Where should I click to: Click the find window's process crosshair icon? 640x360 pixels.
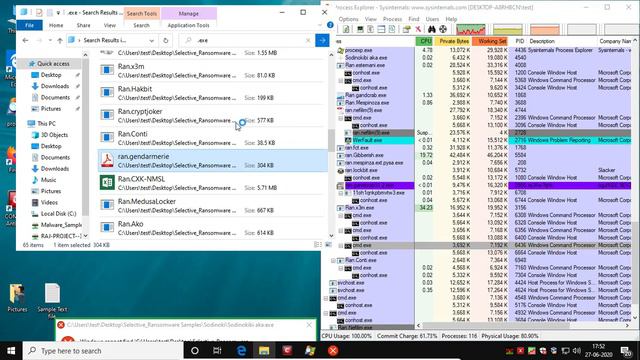443,29
